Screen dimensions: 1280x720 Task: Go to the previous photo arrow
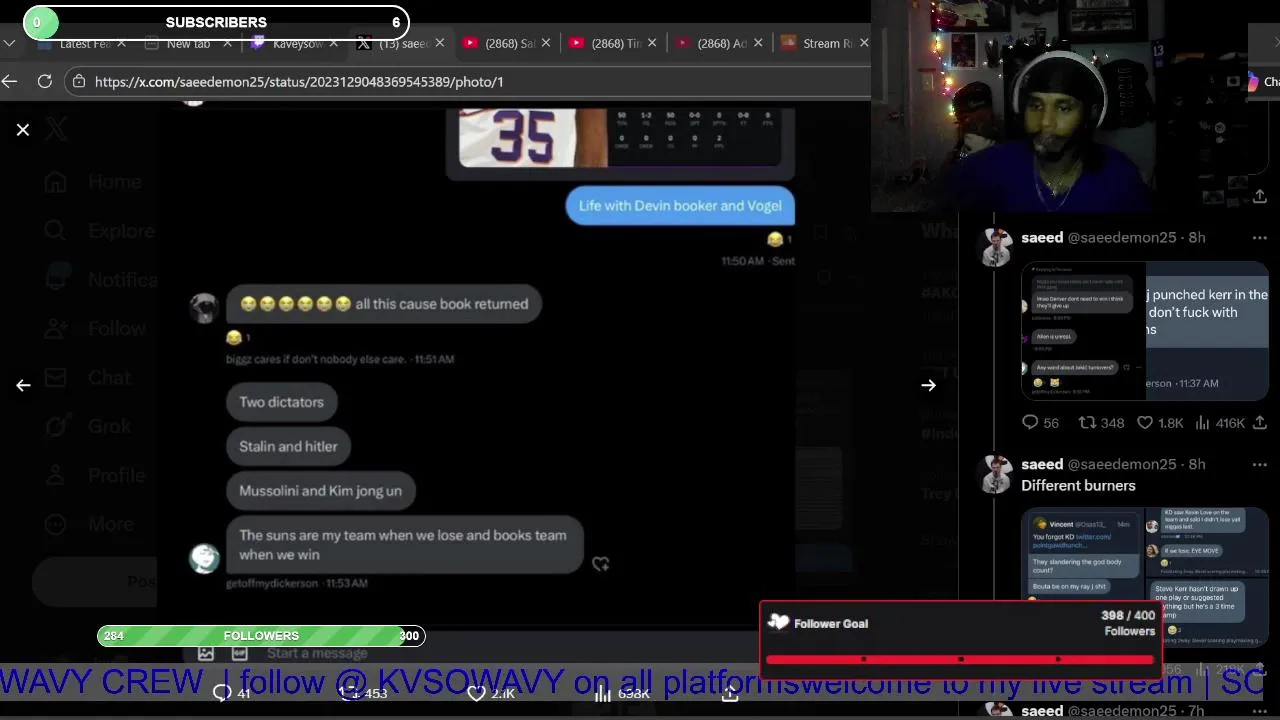pos(23,385)
